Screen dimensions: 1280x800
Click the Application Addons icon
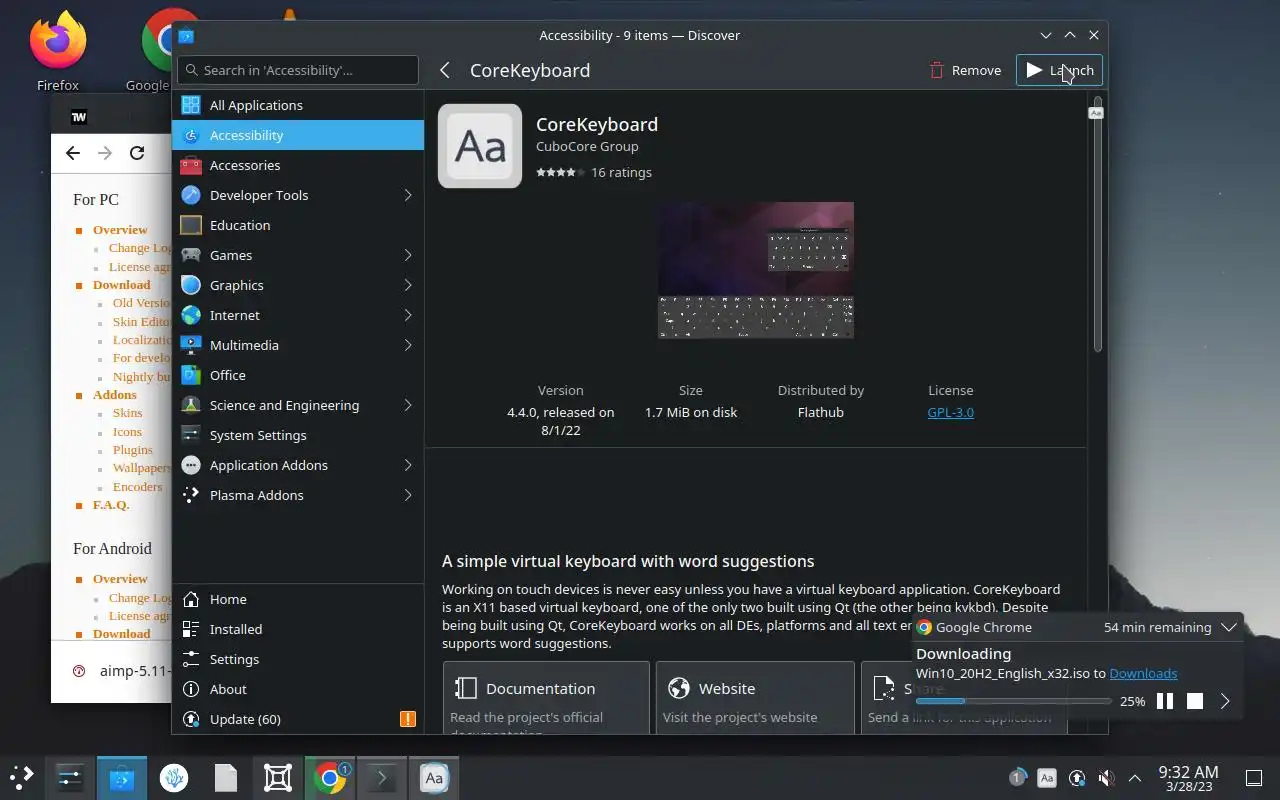[x=191, y=465]
